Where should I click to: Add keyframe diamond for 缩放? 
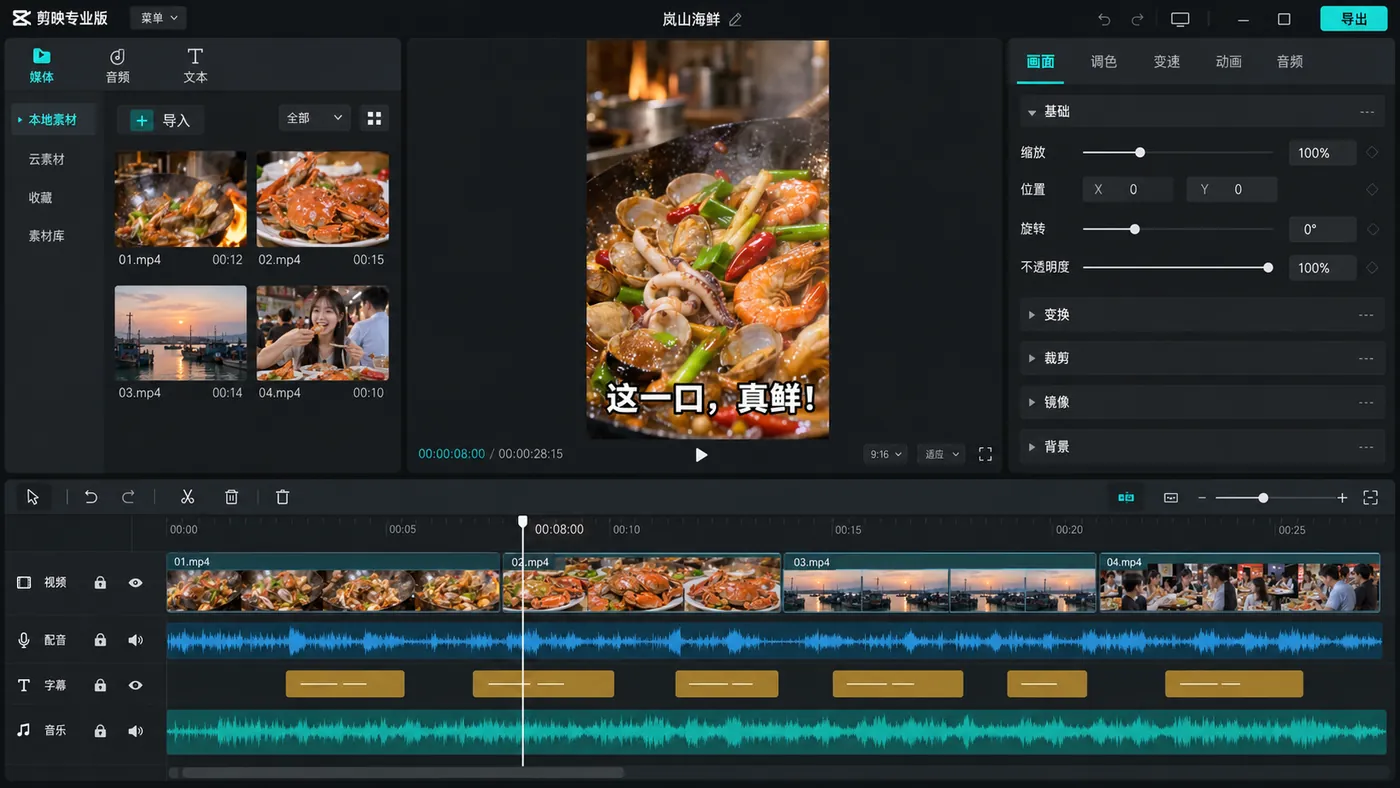point(1372,153)
